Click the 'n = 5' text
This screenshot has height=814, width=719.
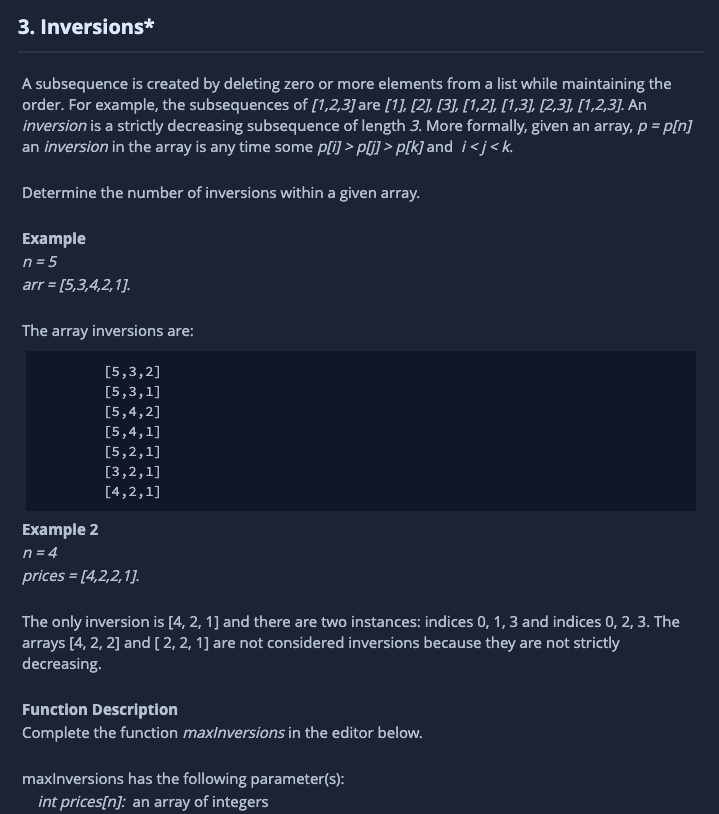[39, 262]
